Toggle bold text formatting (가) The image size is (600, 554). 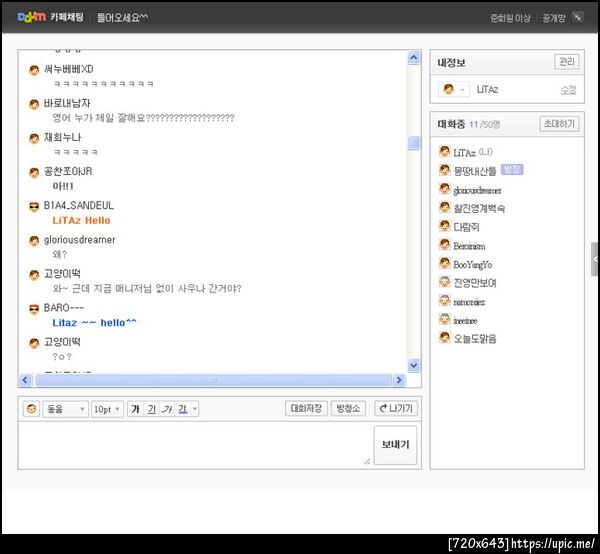point(135,409)
